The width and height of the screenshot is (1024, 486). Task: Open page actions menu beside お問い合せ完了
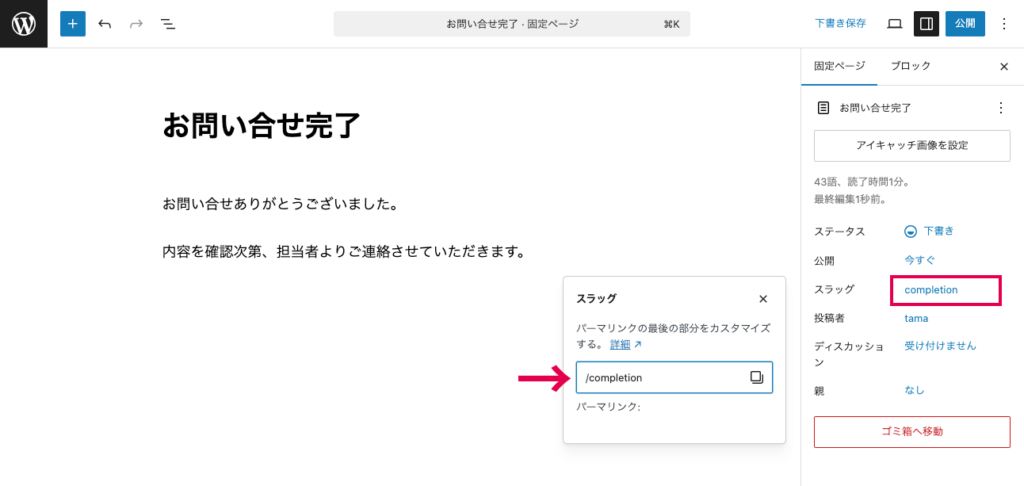[x=1000, y=107]
